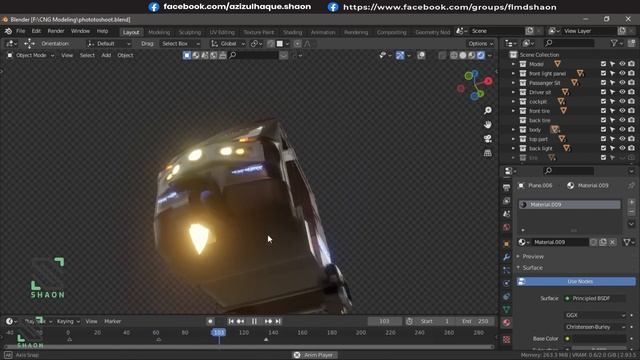This screenshot has height=360, width=640.
Task: Click the current frame 103 playhead marker
Action: 219,333
